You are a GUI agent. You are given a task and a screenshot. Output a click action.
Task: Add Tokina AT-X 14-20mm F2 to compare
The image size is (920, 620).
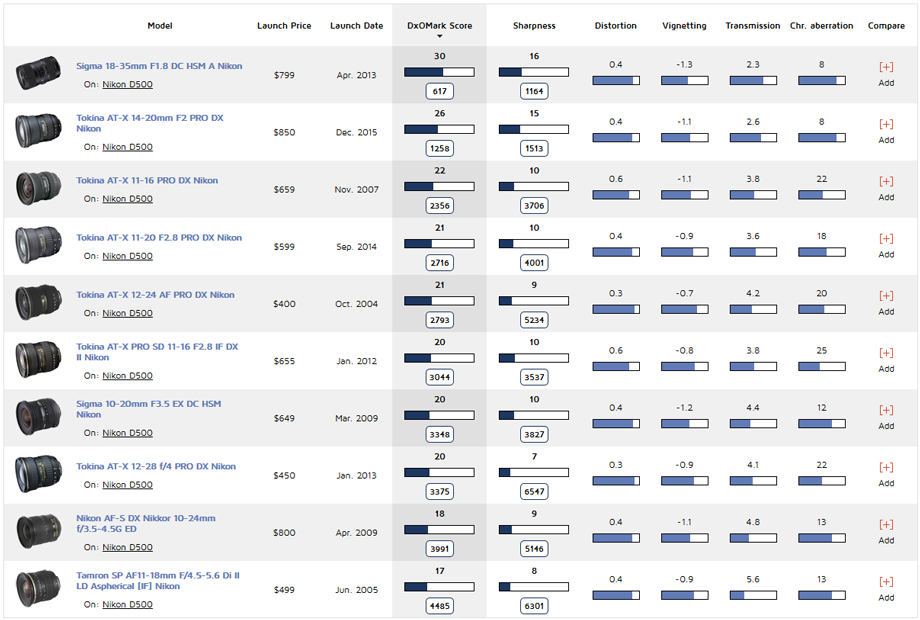[886, 124]
